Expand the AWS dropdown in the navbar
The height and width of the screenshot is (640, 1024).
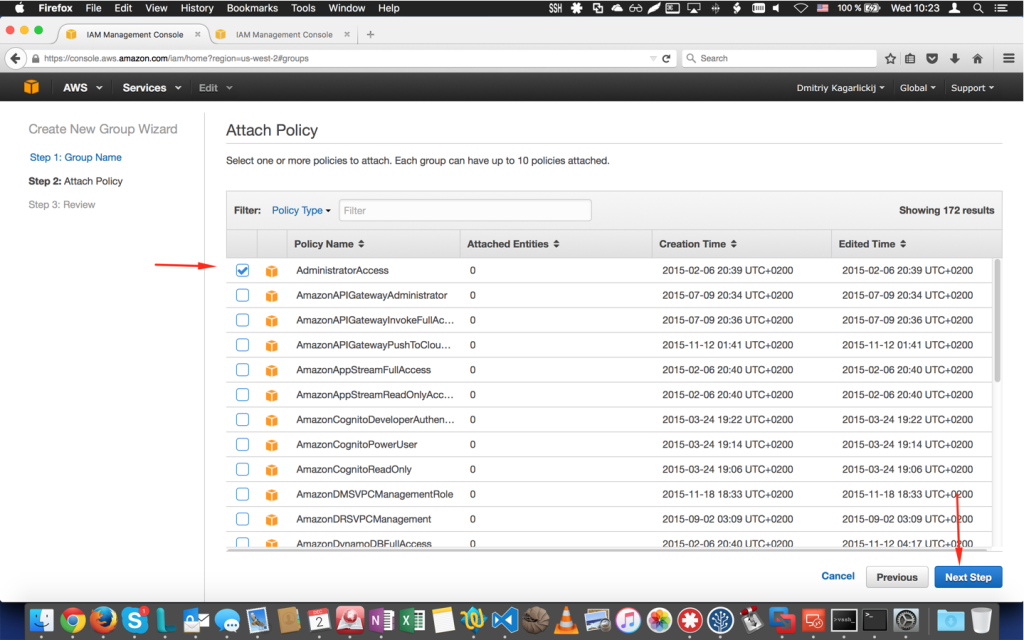pyautogui.click(x=82, y=88)
